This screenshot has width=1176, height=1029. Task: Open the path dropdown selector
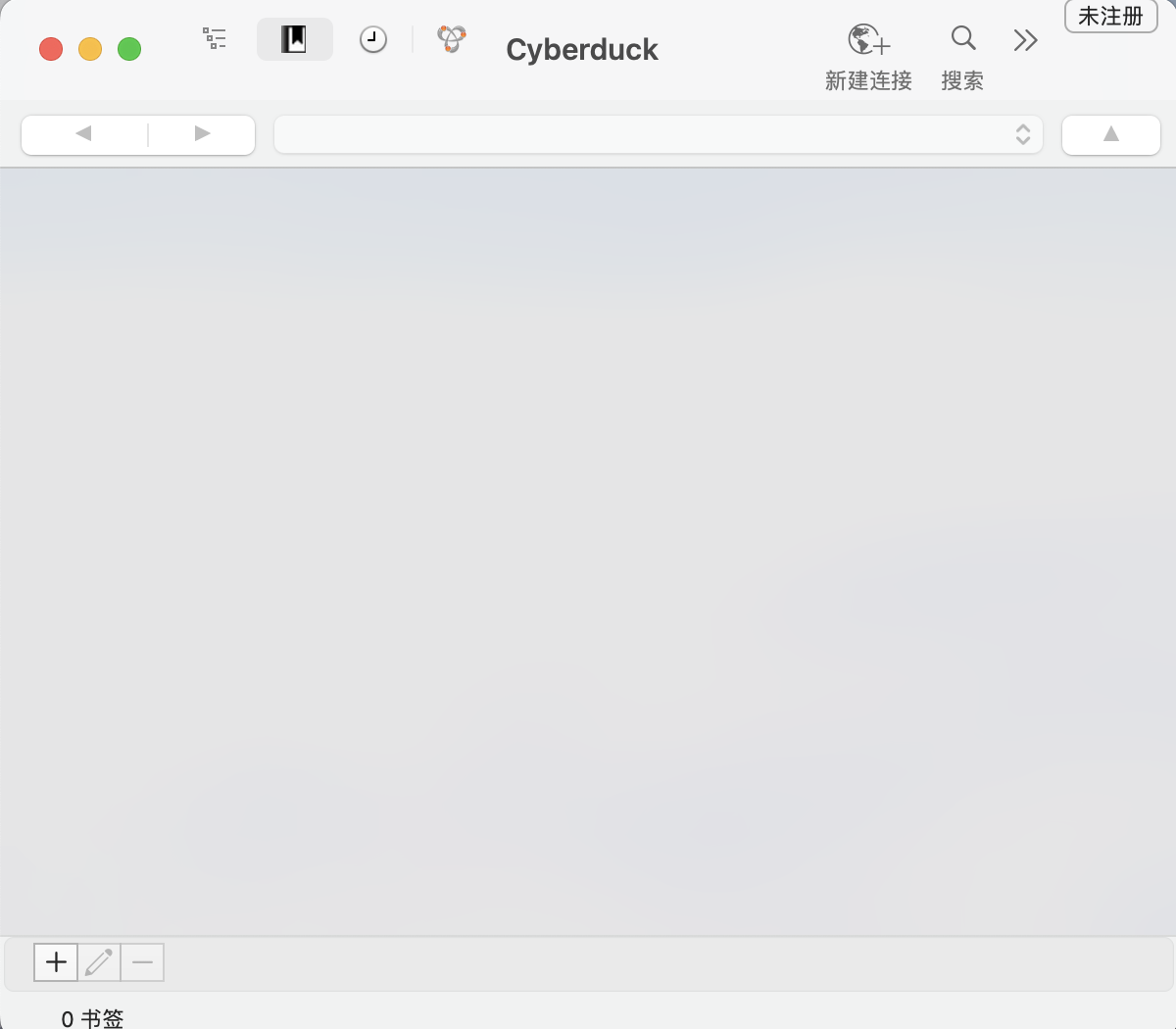click(659, 134)
